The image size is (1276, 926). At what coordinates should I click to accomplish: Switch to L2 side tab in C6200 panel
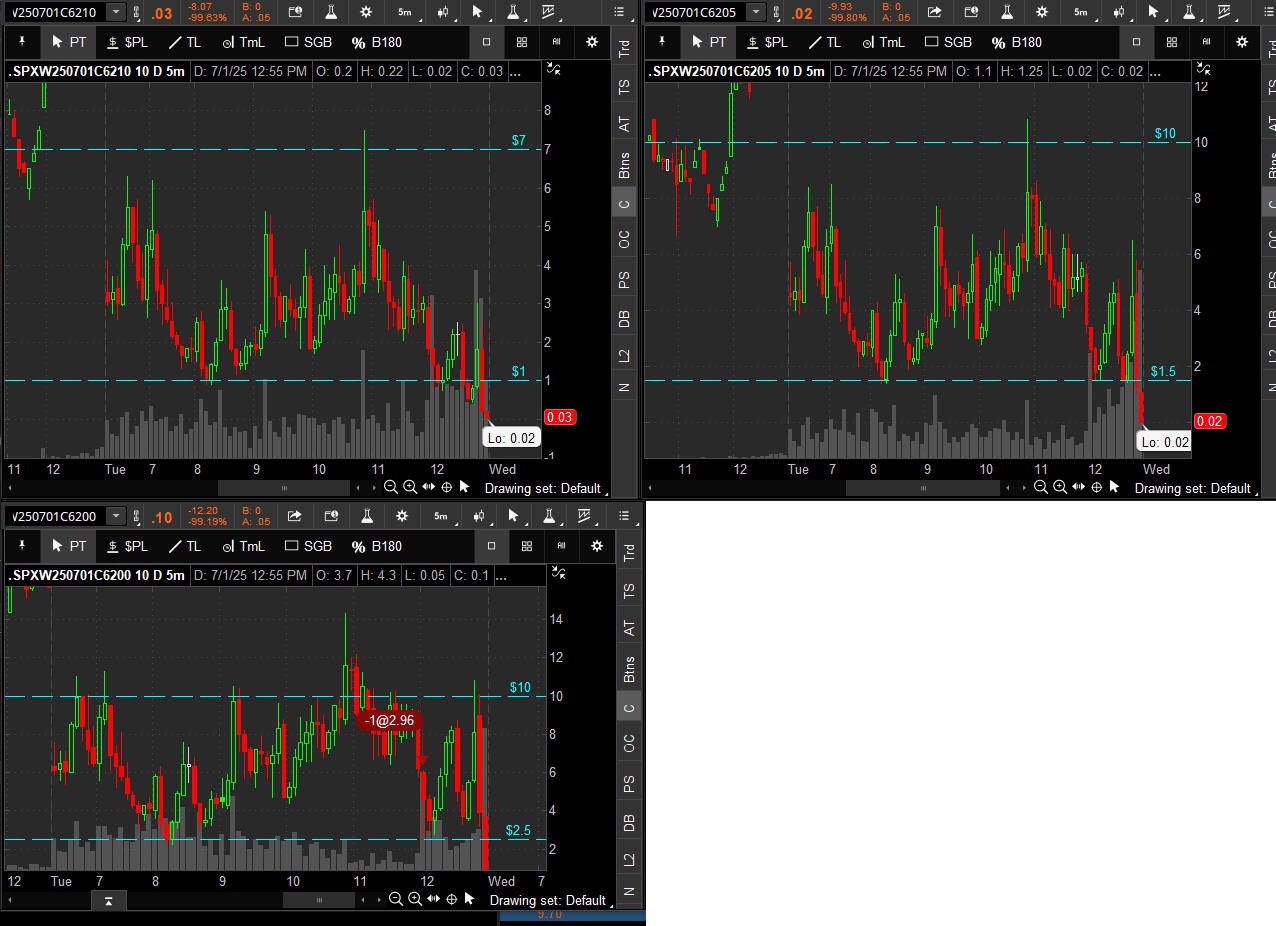click(x=629, y=859)
